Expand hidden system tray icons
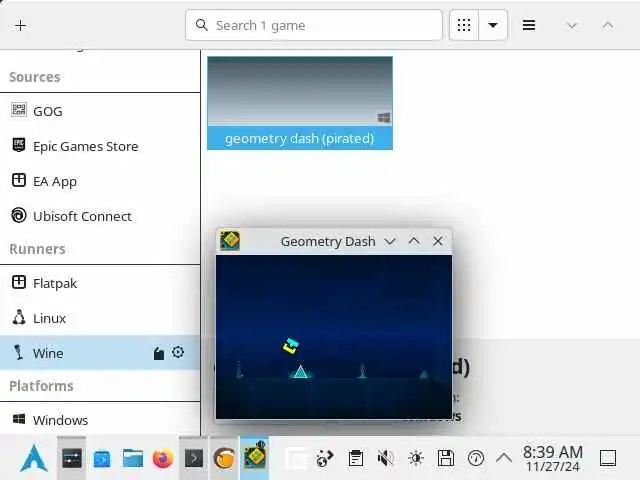 504,458
